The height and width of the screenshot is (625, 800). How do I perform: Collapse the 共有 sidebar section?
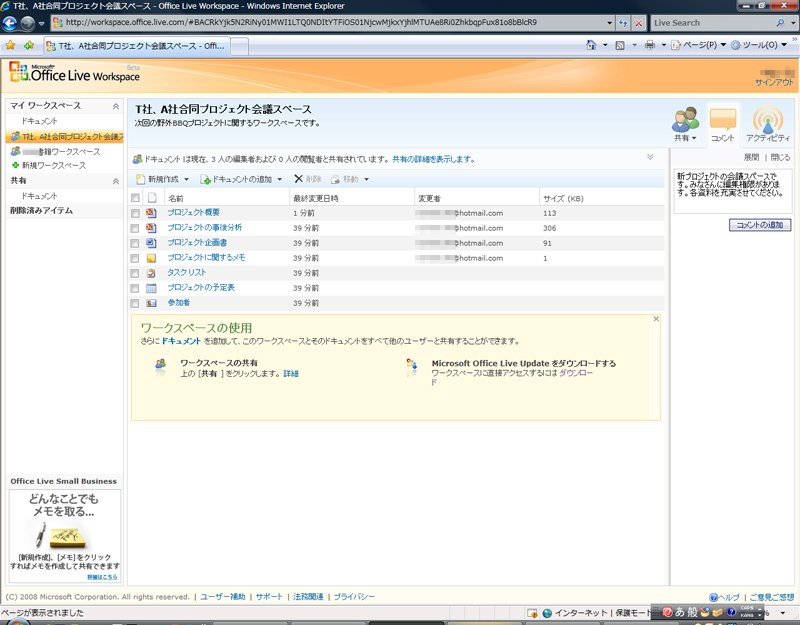[x=116, y=181]
